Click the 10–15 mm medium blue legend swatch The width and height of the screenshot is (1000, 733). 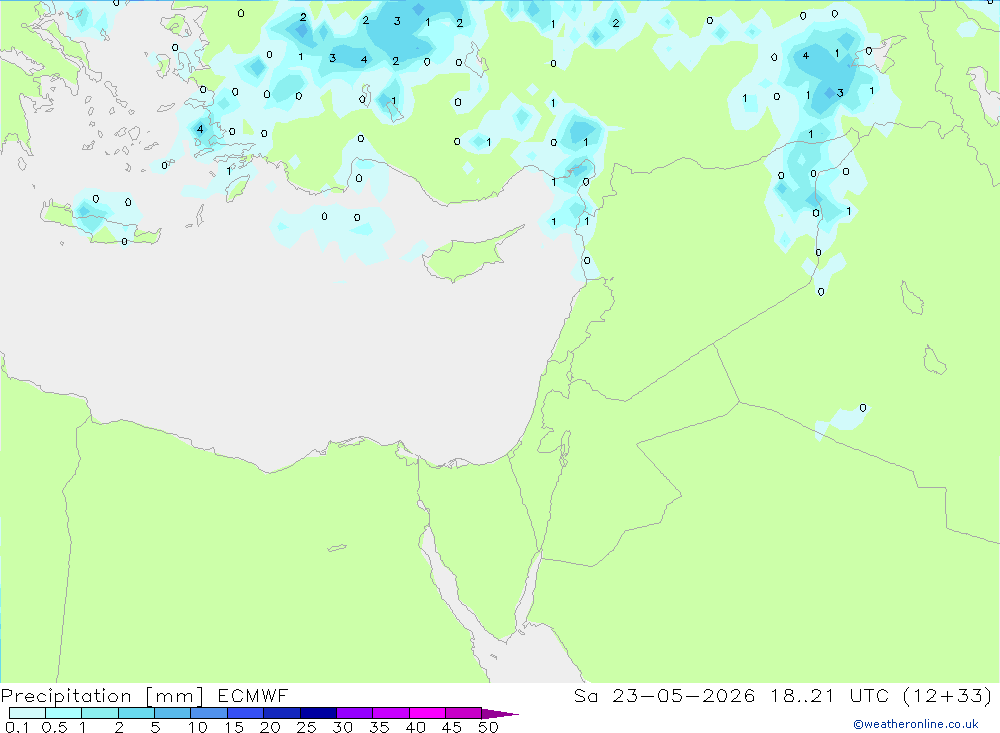(209, 713)
